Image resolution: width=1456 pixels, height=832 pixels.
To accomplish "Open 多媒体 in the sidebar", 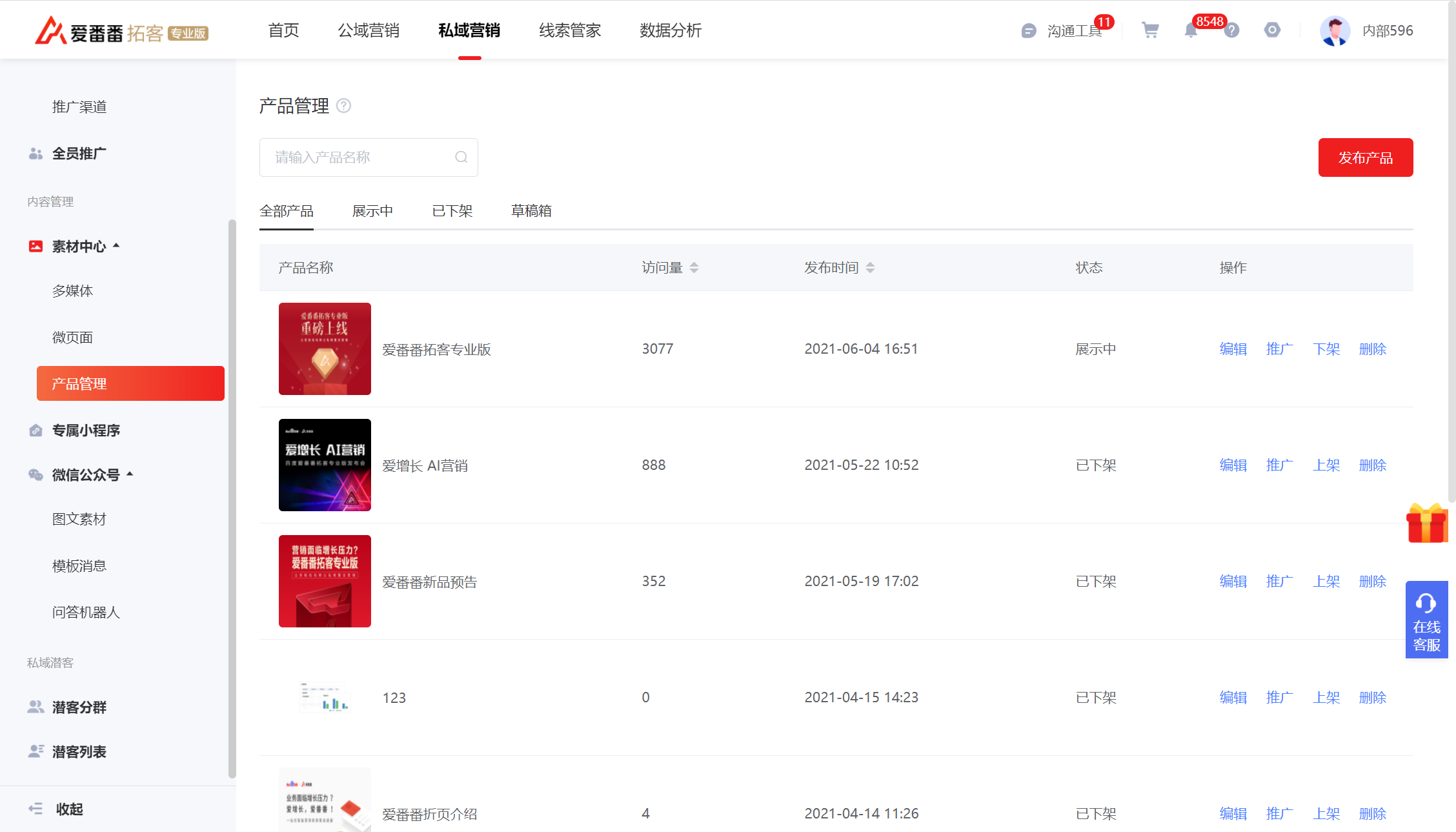I will click(72, 291).
